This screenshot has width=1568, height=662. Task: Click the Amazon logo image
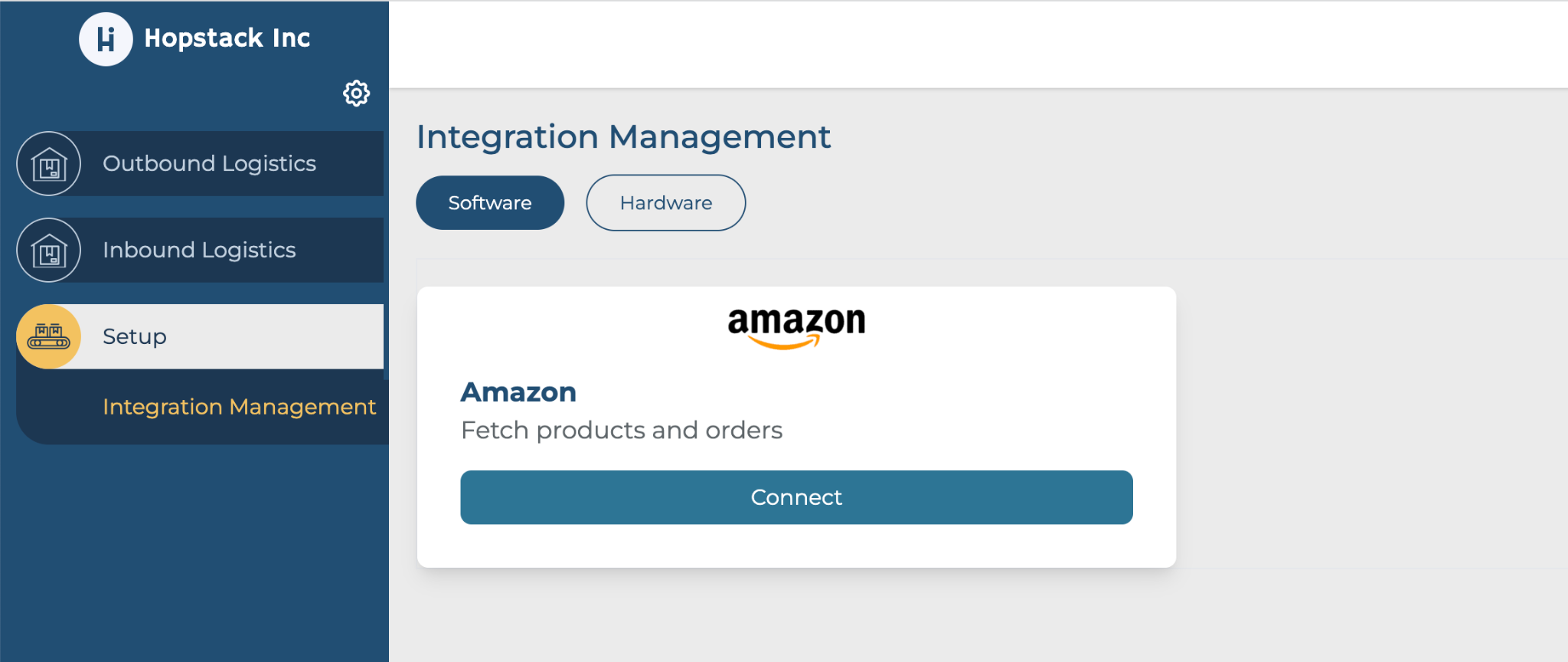pyautogui.click(x=796, y=328)
